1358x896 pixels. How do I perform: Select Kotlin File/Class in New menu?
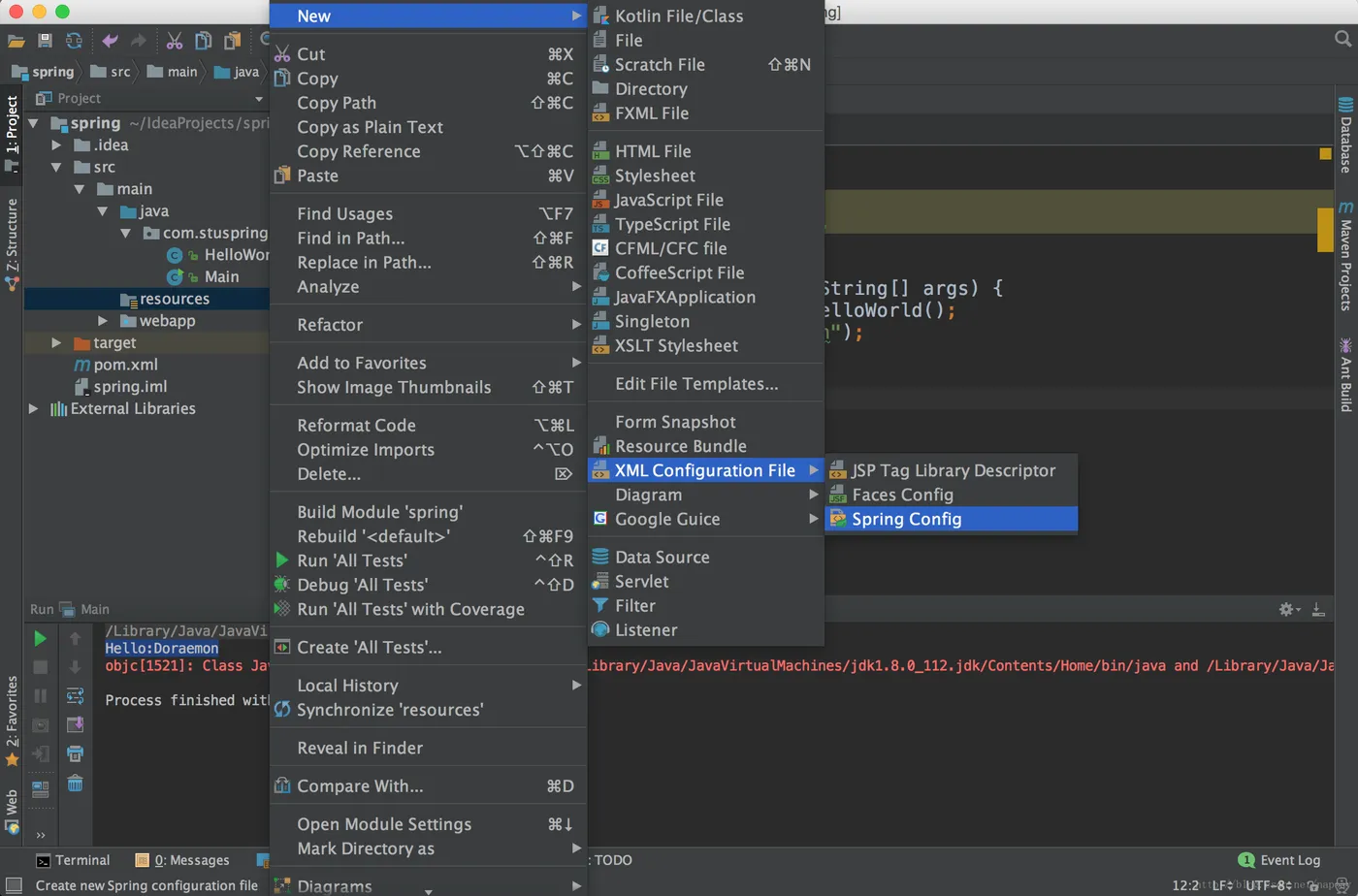(x=706, y=16)
